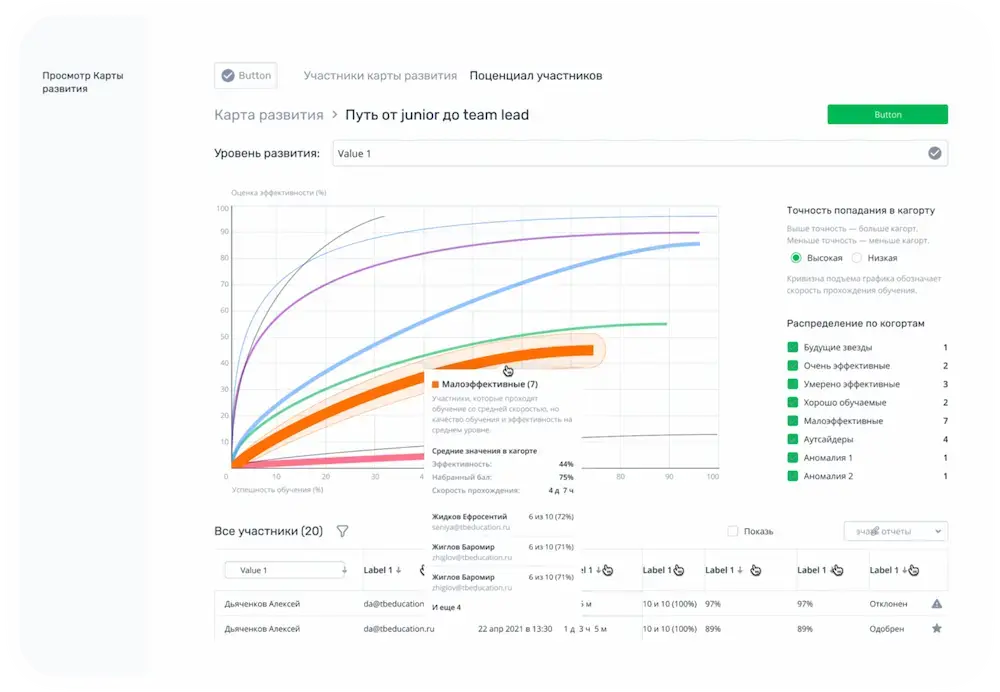The height and width of the screenshot is (692, 1000).
Task: Toggle the Будущие звезды cohort checkbox
Action: [x=793, y=347]
